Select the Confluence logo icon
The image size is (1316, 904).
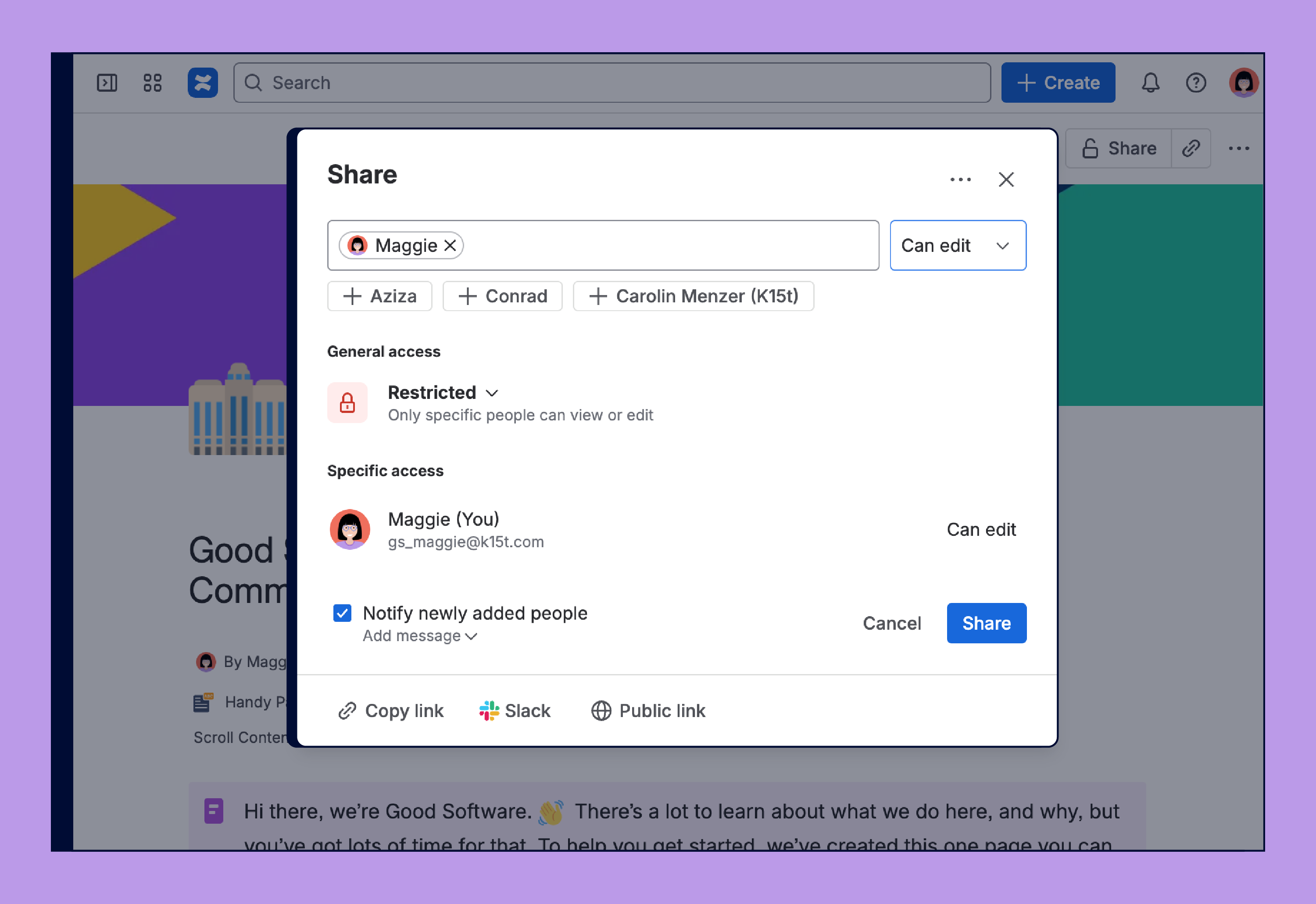[x=202, y=83]
